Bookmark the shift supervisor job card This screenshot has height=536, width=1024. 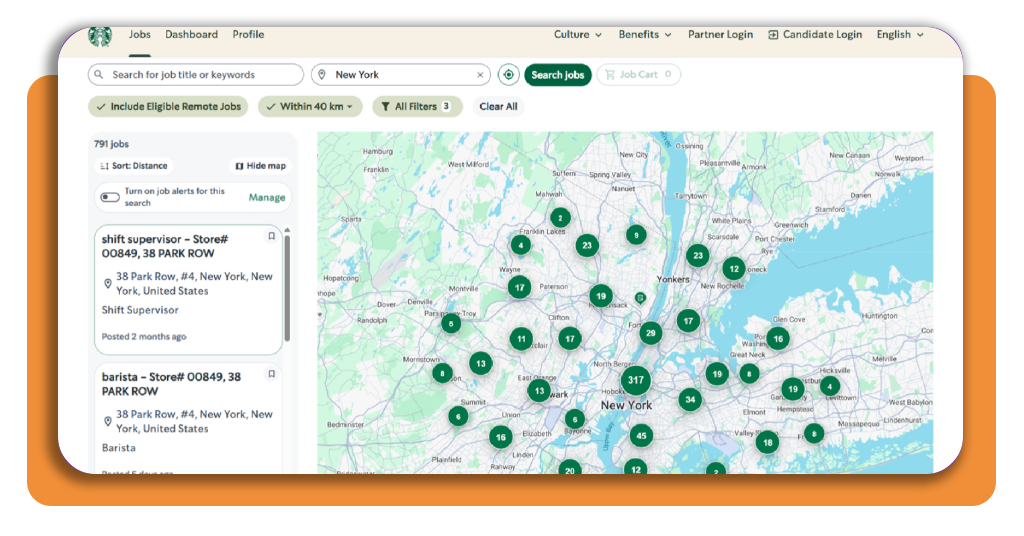tap(272, 236)
